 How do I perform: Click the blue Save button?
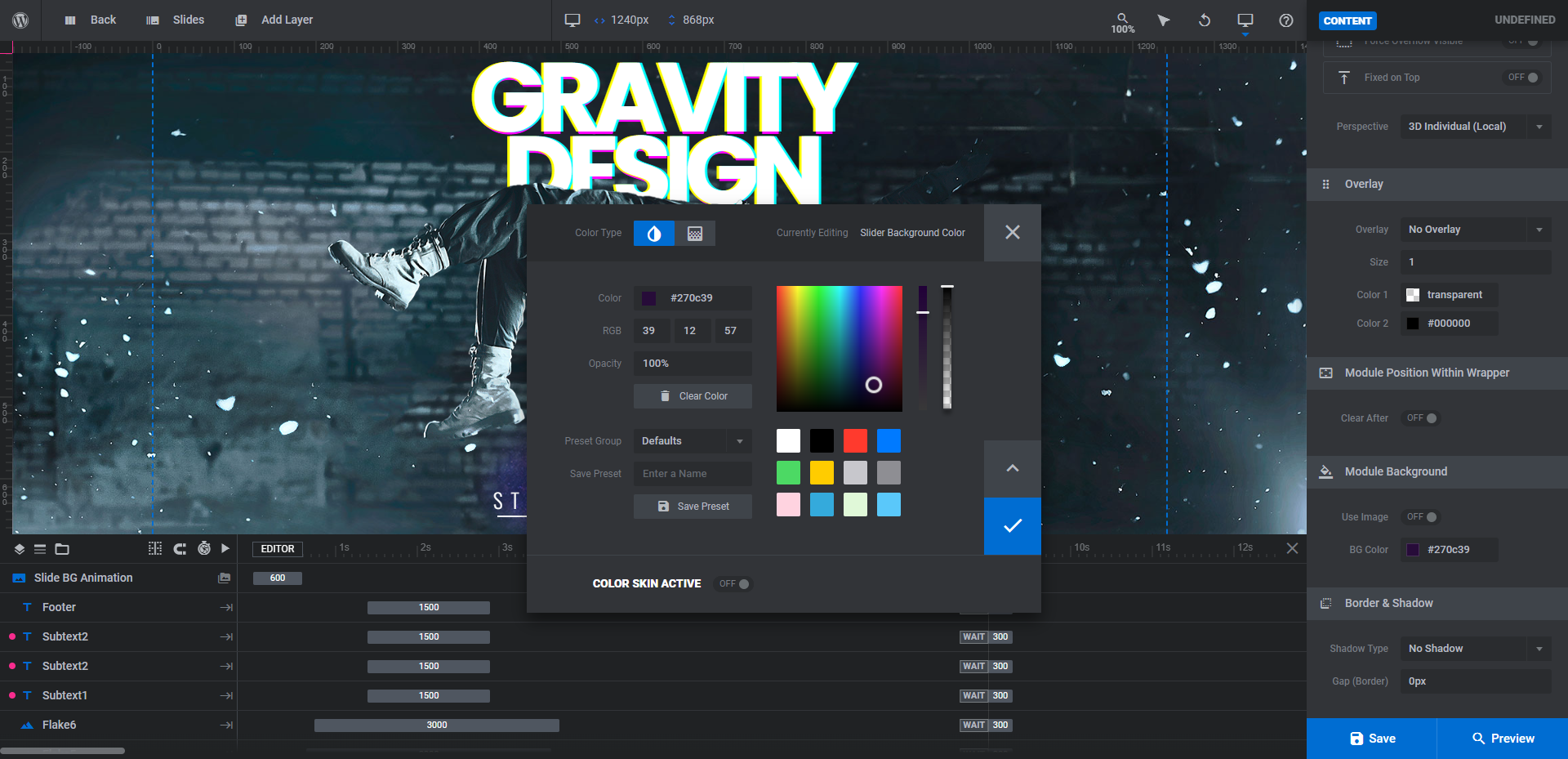click(x=1372, y=739)
